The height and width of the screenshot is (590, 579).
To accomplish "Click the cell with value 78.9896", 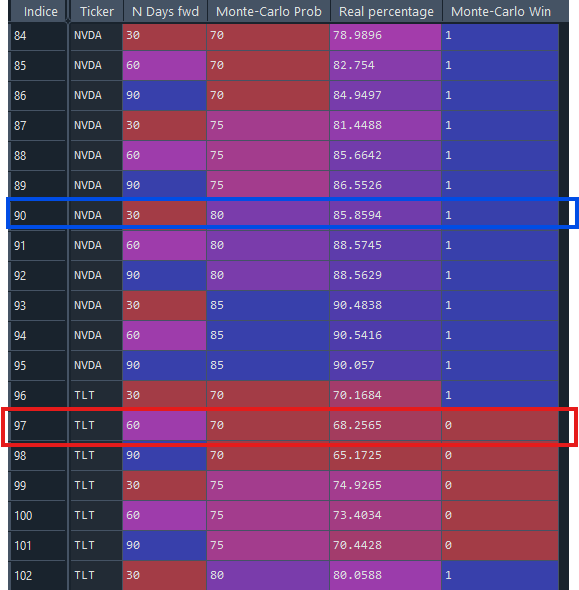I will pos(385,35).
